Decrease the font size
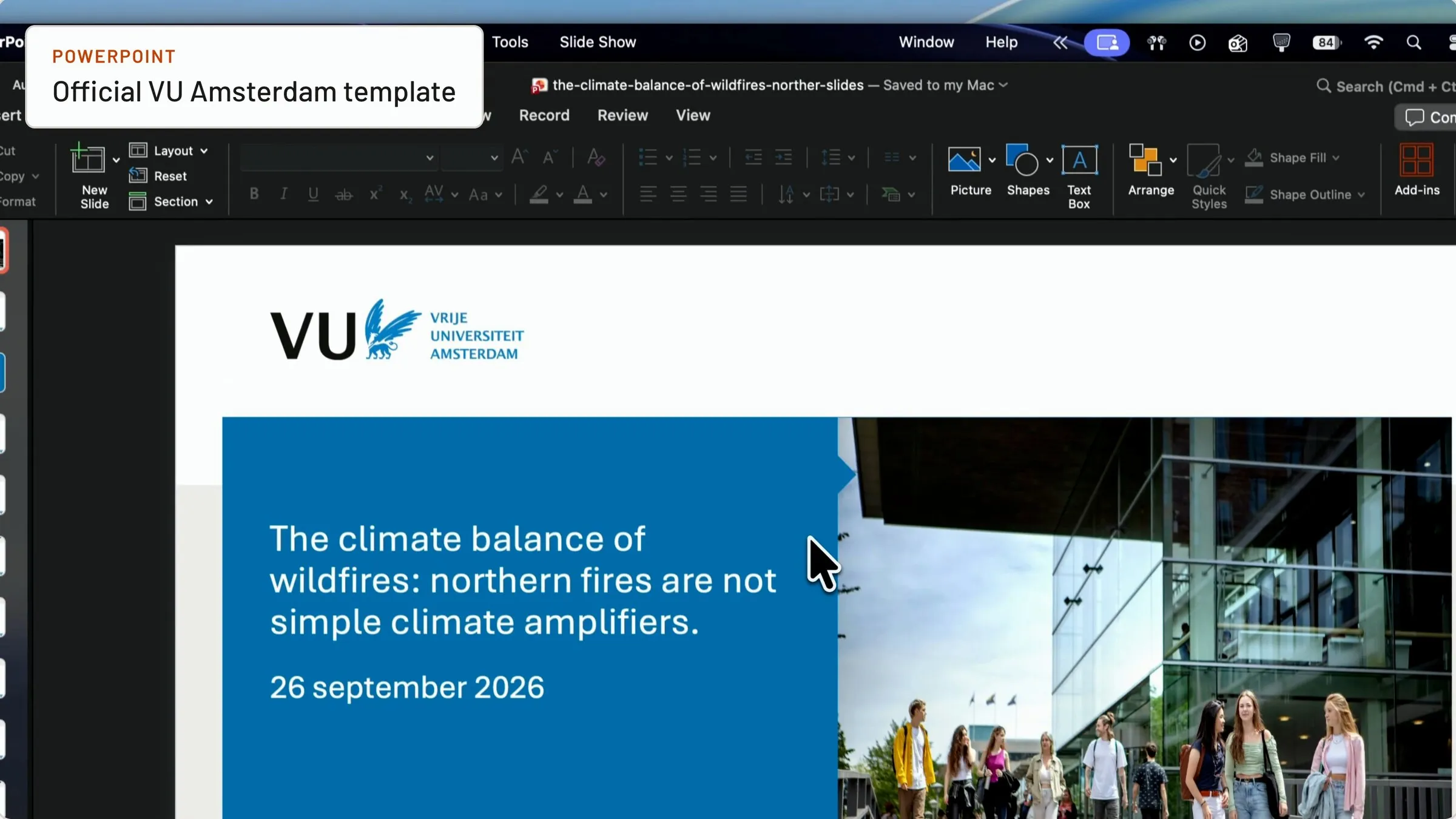 coord(550,158)
